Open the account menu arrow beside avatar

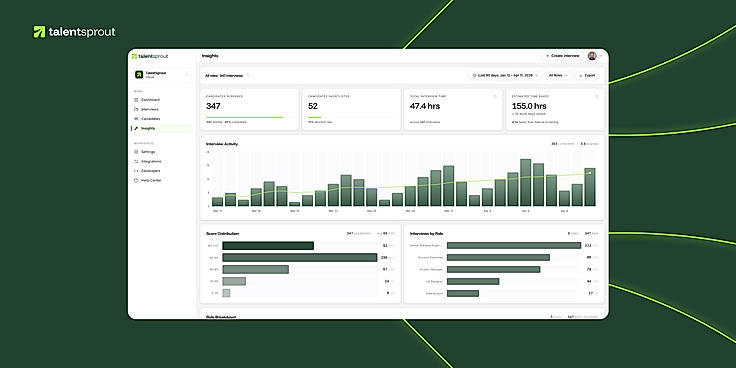[x=600, y=56]
